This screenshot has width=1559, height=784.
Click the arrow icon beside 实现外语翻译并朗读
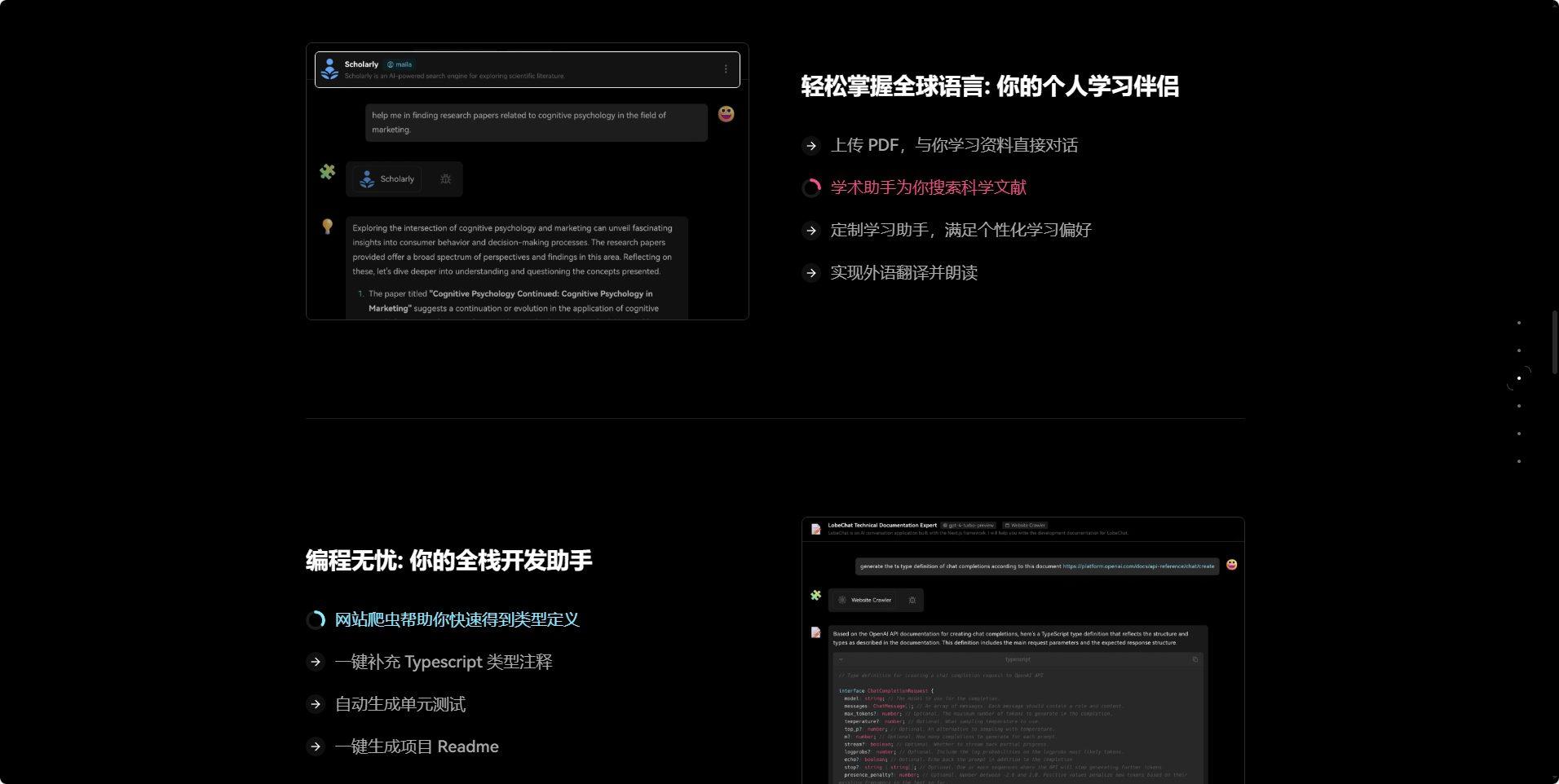[x=810, y=273]
